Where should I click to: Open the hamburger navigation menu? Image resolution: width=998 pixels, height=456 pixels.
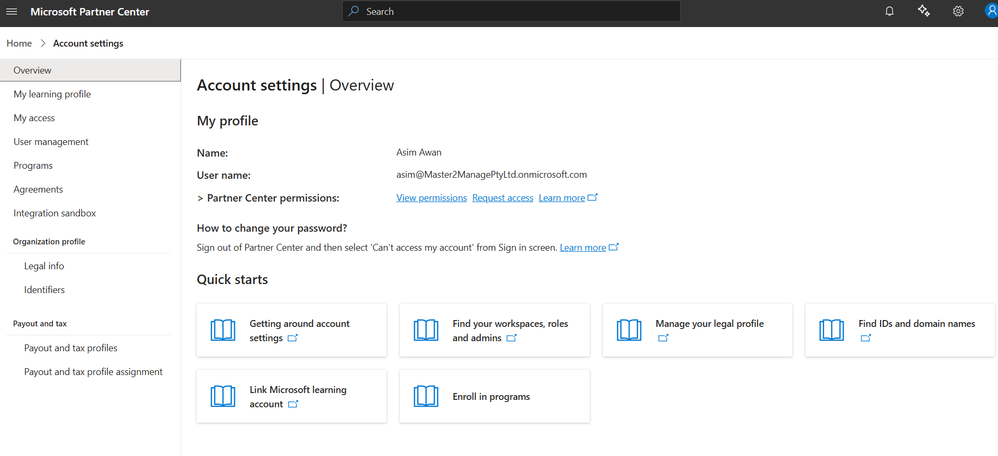[x=11, y=11]
